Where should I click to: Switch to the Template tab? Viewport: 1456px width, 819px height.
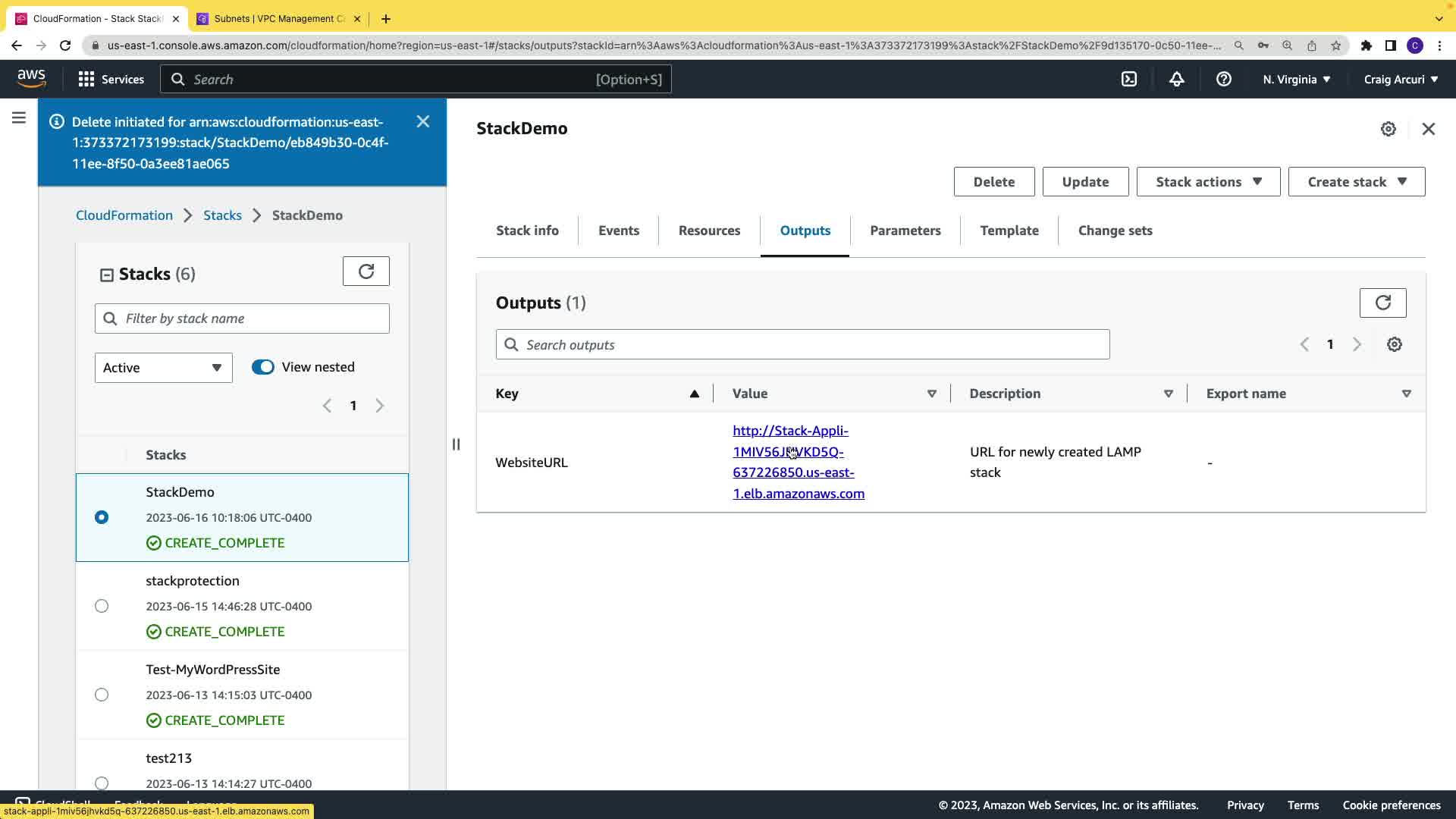[1009, 231]
